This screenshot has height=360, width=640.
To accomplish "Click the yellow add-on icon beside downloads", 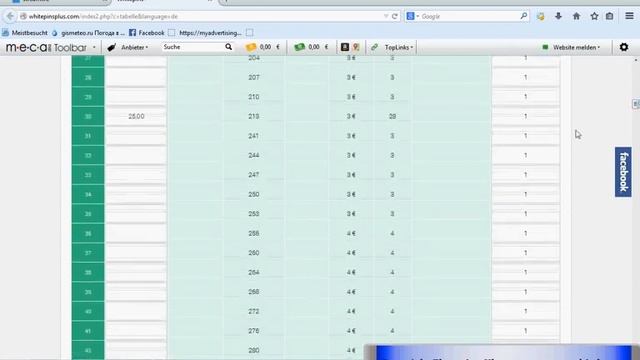I will click(x=540, y=16).
